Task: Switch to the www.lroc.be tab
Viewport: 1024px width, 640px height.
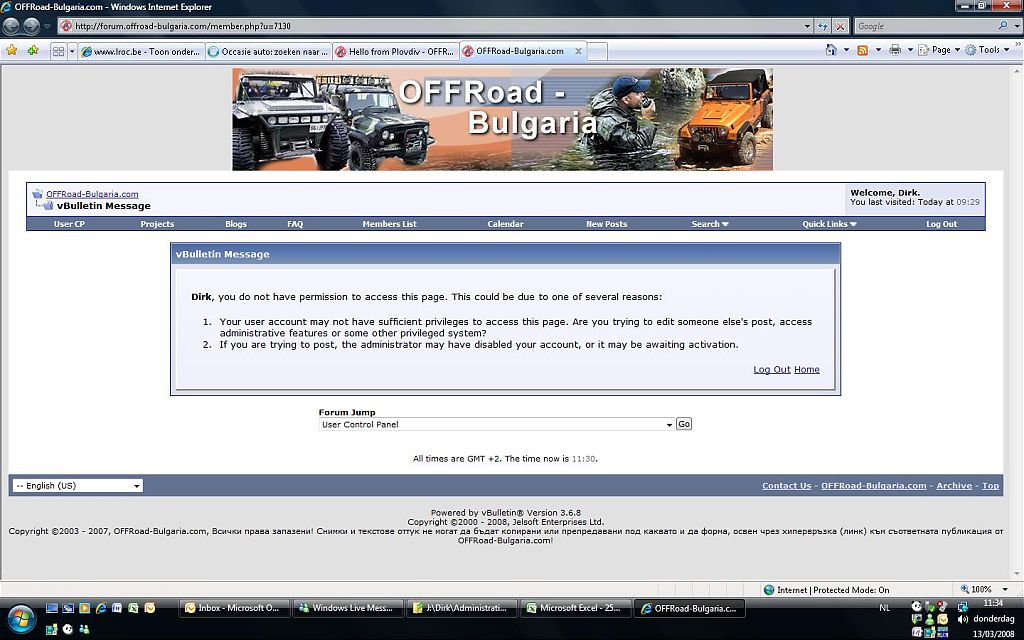Action: click(141, 52)
